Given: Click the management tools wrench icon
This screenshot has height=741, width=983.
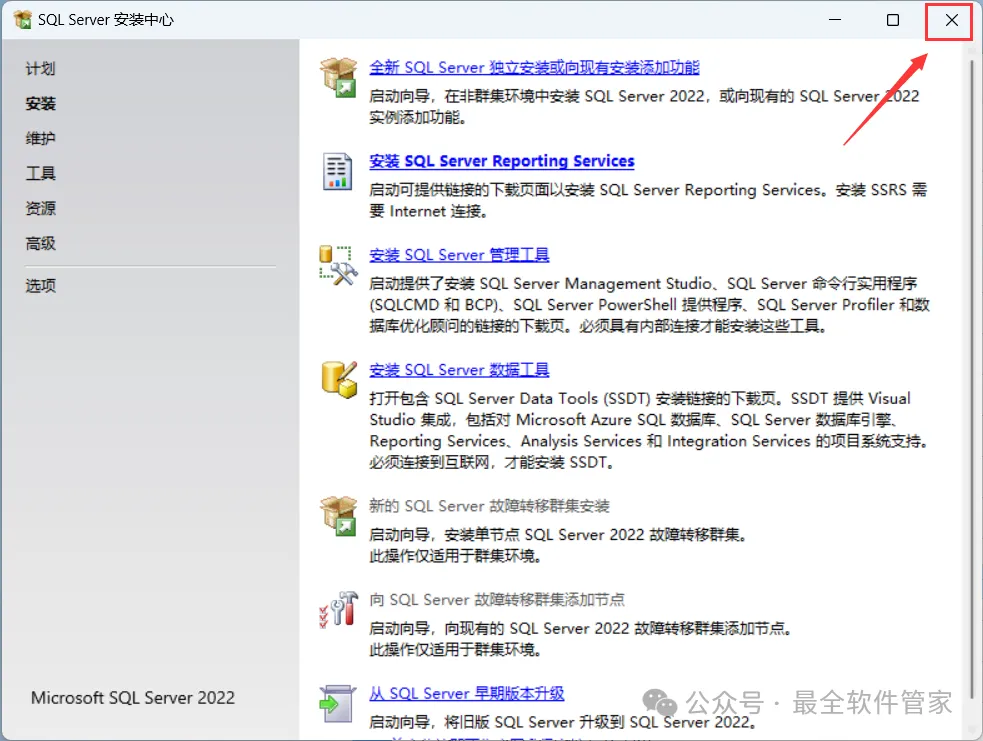Looking at the screenshot, I should [339, 265].
